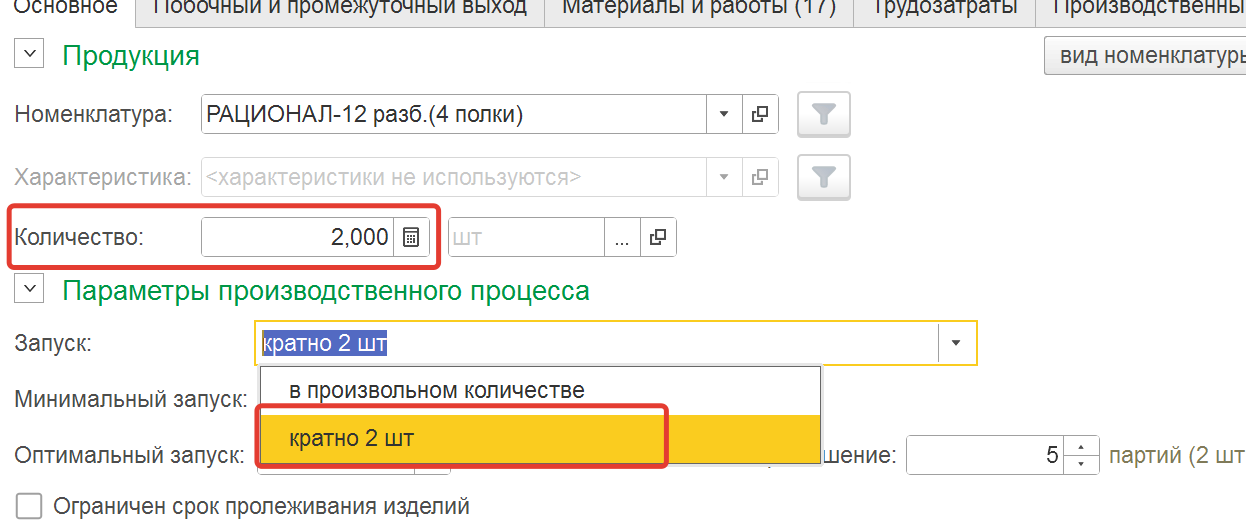Collapse the Продукция section
1246x523 pixels.
[x=30, y=55]
